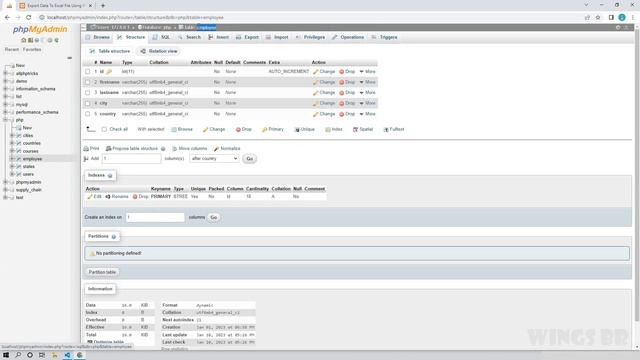Image resolution: width=640 pixels, height=360 pixels.
Task: Open the Search tab
Action: click(189, 37)
